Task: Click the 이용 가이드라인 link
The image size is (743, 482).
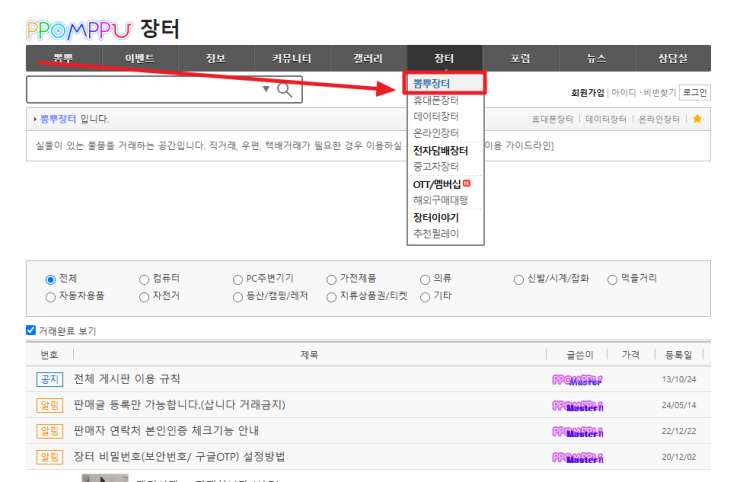Action: pyautogui.click(x=518, y=146)
